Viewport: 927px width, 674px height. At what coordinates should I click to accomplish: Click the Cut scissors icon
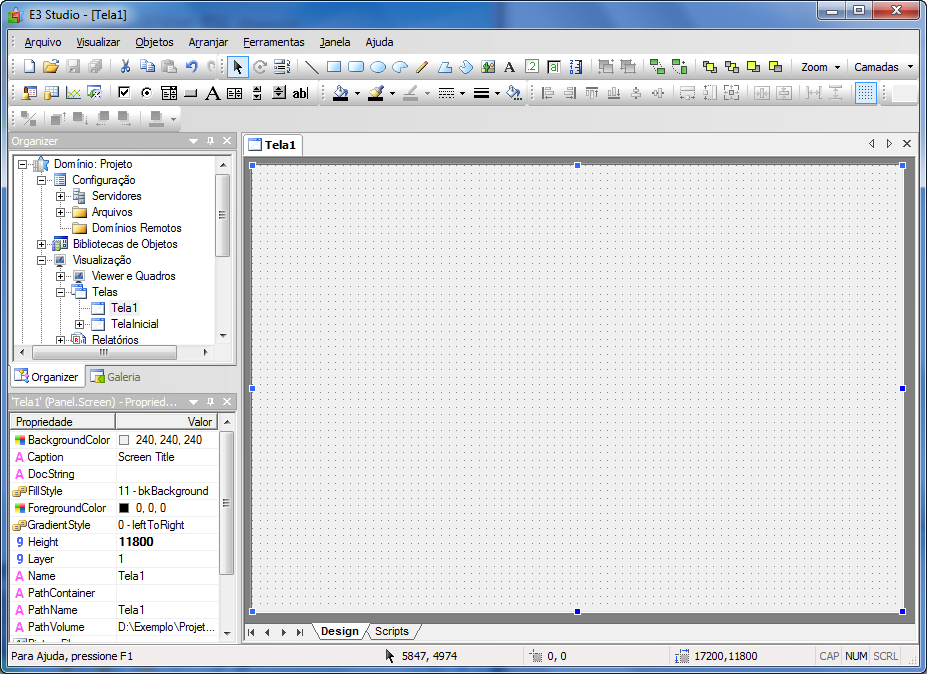[125, 67]
